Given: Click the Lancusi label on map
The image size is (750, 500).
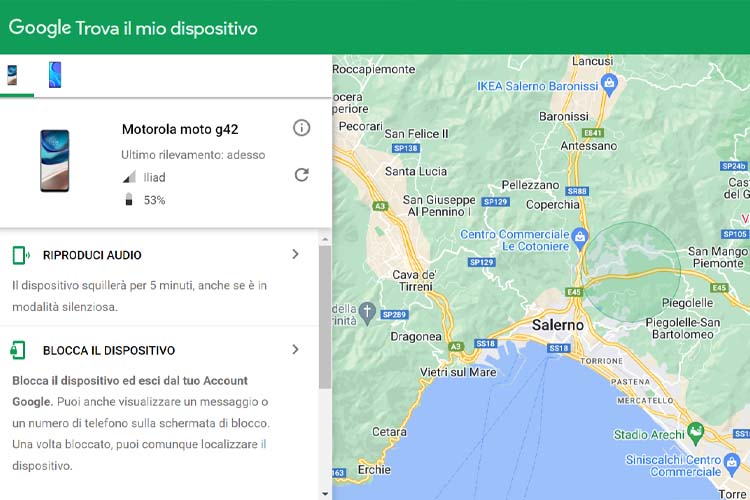Looking at the screenshot, I should (x=593, y=61).
